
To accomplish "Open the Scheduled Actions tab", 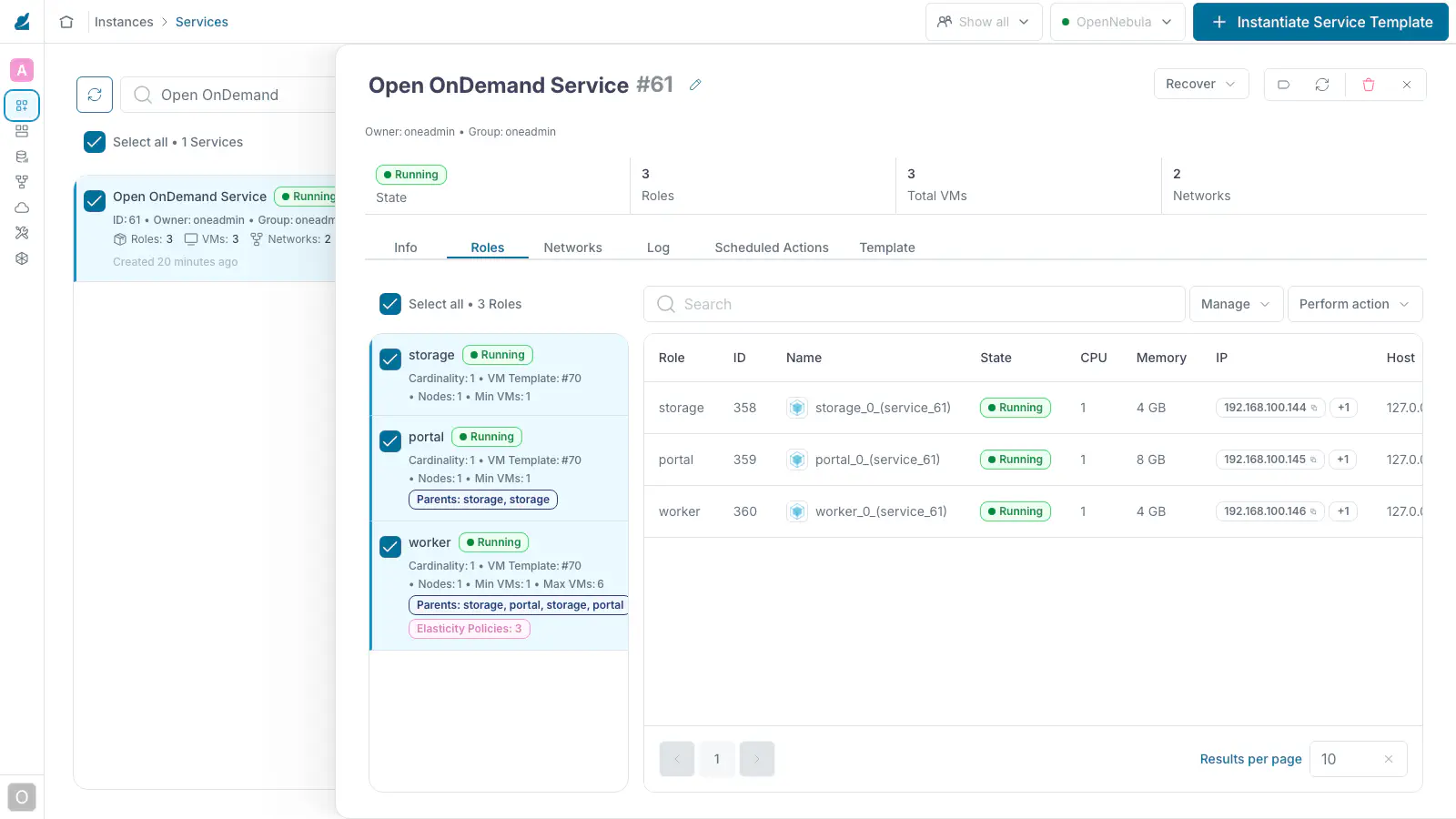I will click(x=772, y=248).
